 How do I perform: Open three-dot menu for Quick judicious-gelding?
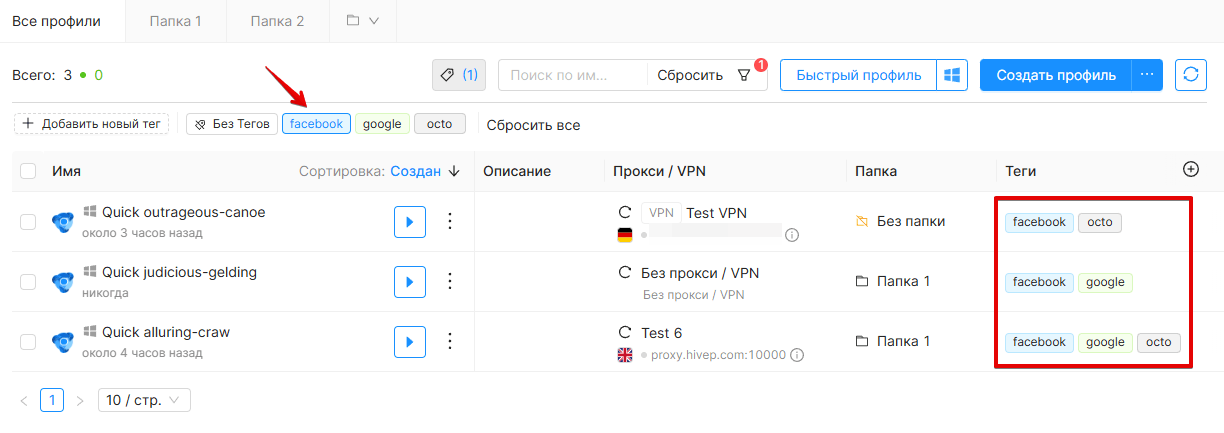pyautogui.click(x=450, y=282)
